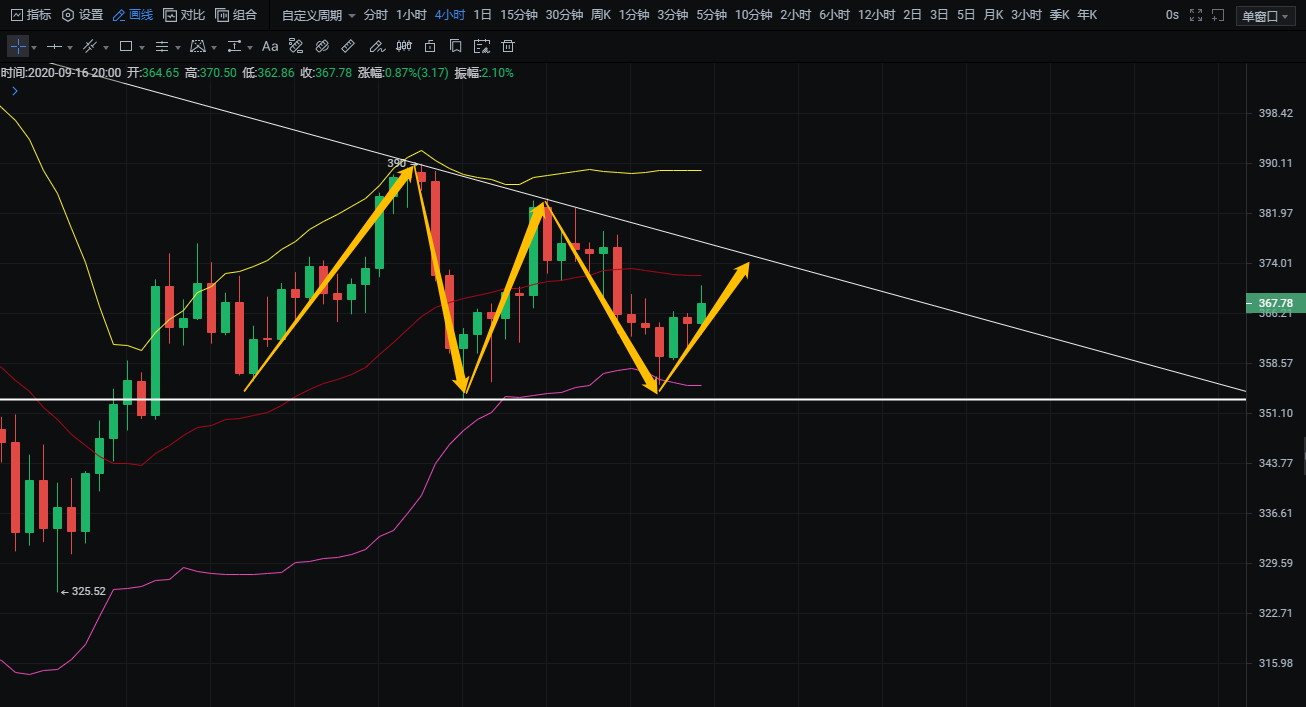Toggle the 对比 compare mode
The height and width of the screenshot is (707, 1306).
point(184,15)
